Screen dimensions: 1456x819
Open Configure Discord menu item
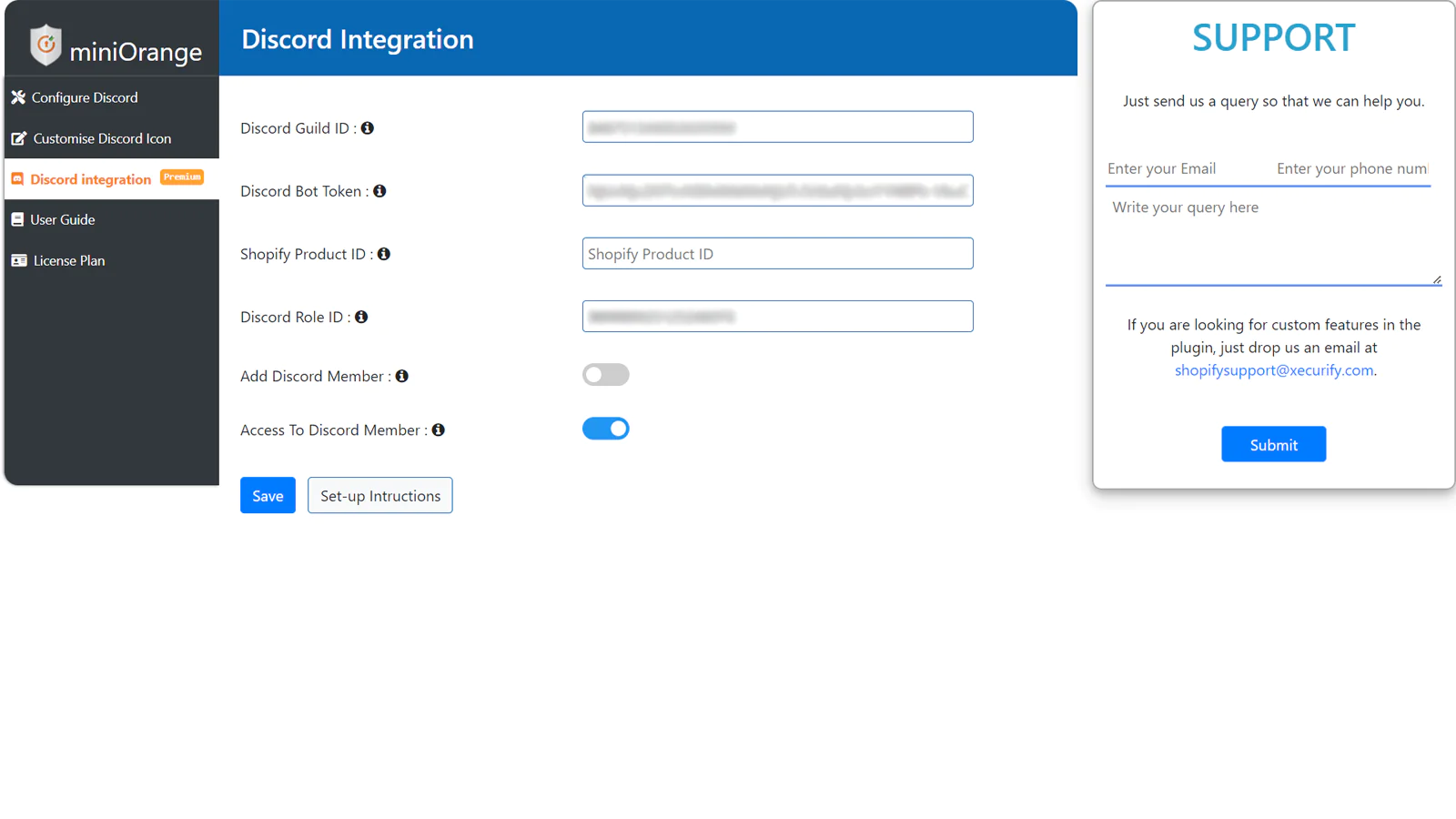[x=112, y=97]
